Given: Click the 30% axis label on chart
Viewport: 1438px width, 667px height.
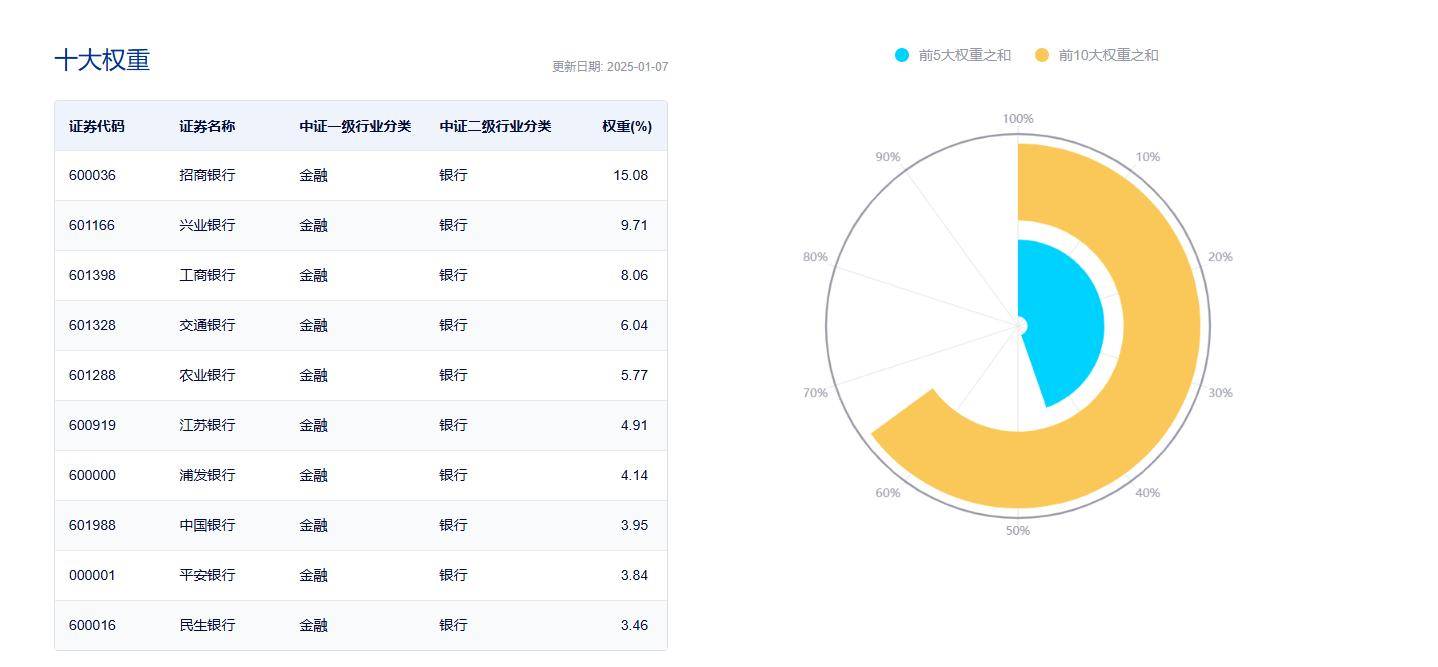Looking at the screenshot, I should pos(1220,393).
